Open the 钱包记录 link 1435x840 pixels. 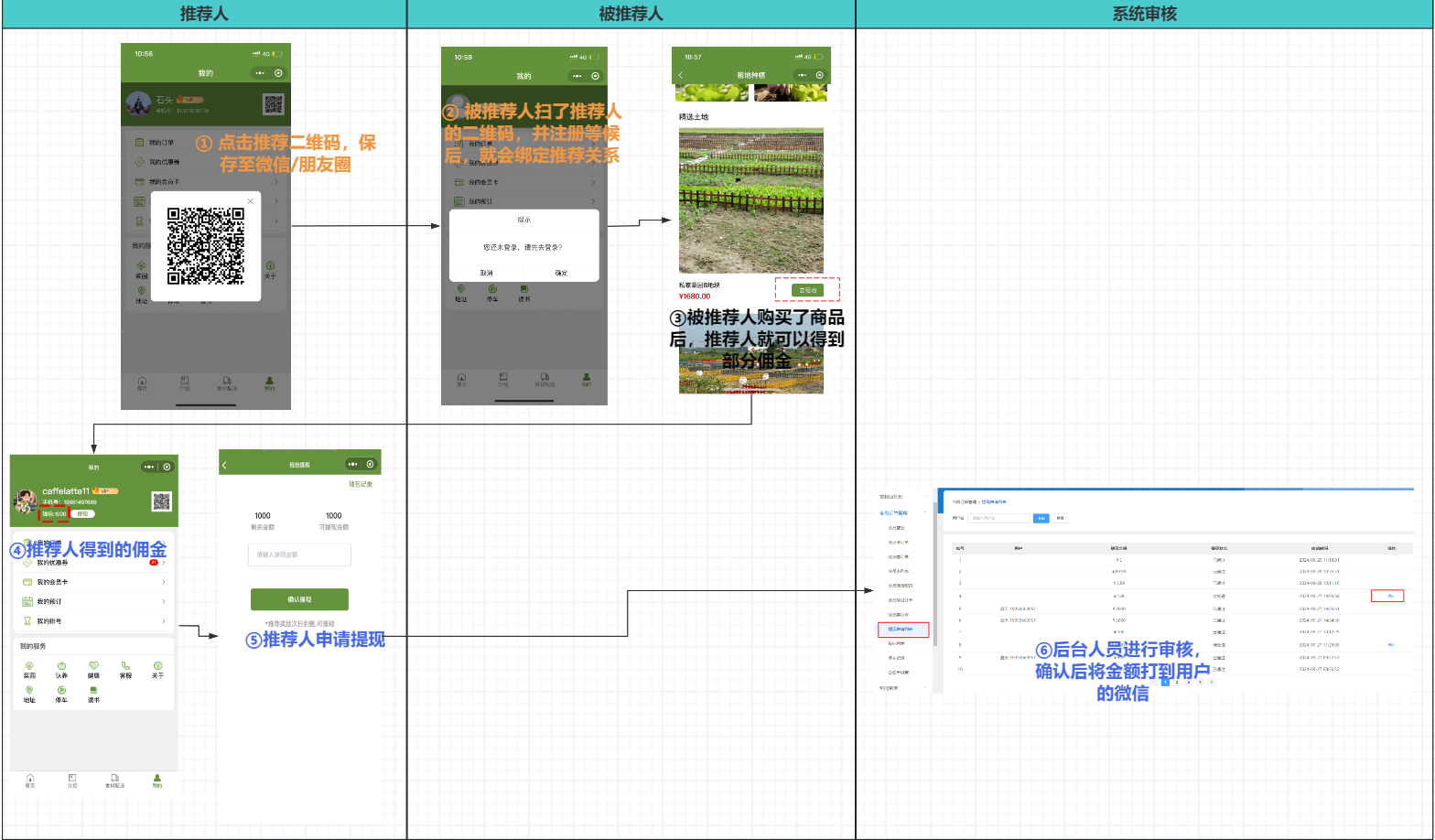pos(361,484)
